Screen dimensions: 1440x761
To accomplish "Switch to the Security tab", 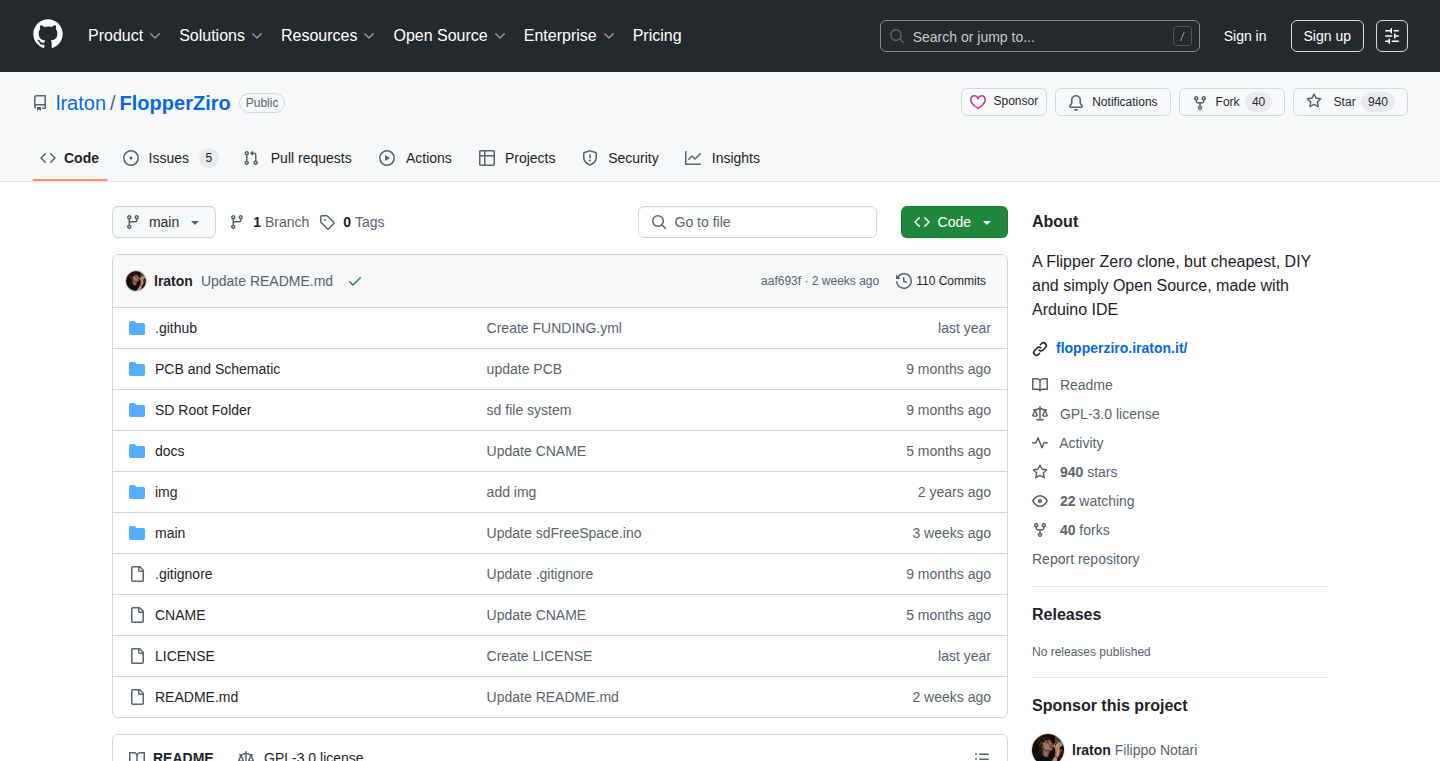I will click(620, 158).
